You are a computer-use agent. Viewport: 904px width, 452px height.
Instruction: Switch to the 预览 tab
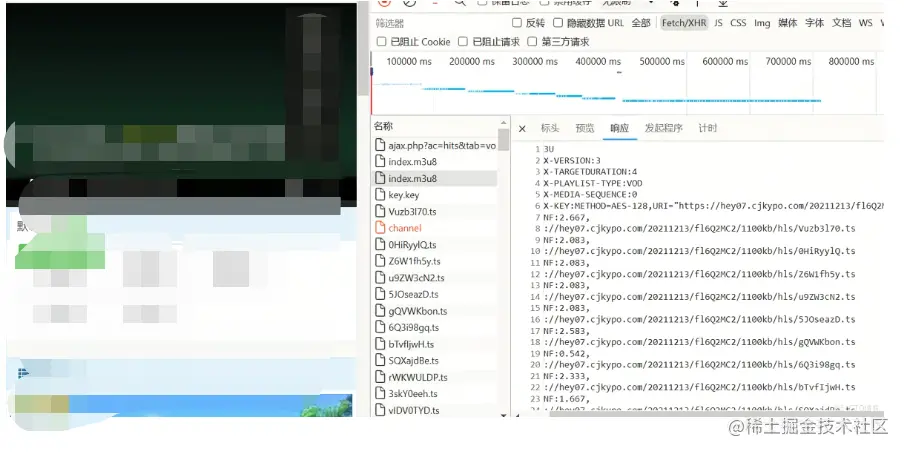(x=585, y=128)
